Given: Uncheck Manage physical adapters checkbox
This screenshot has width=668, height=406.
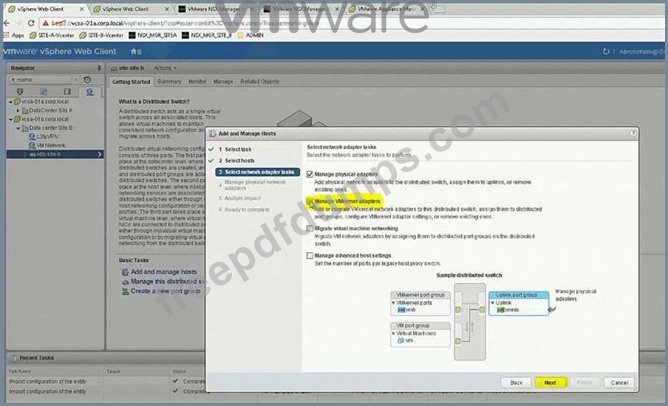Looking at the screenshot, I should (x=310, y=174).
